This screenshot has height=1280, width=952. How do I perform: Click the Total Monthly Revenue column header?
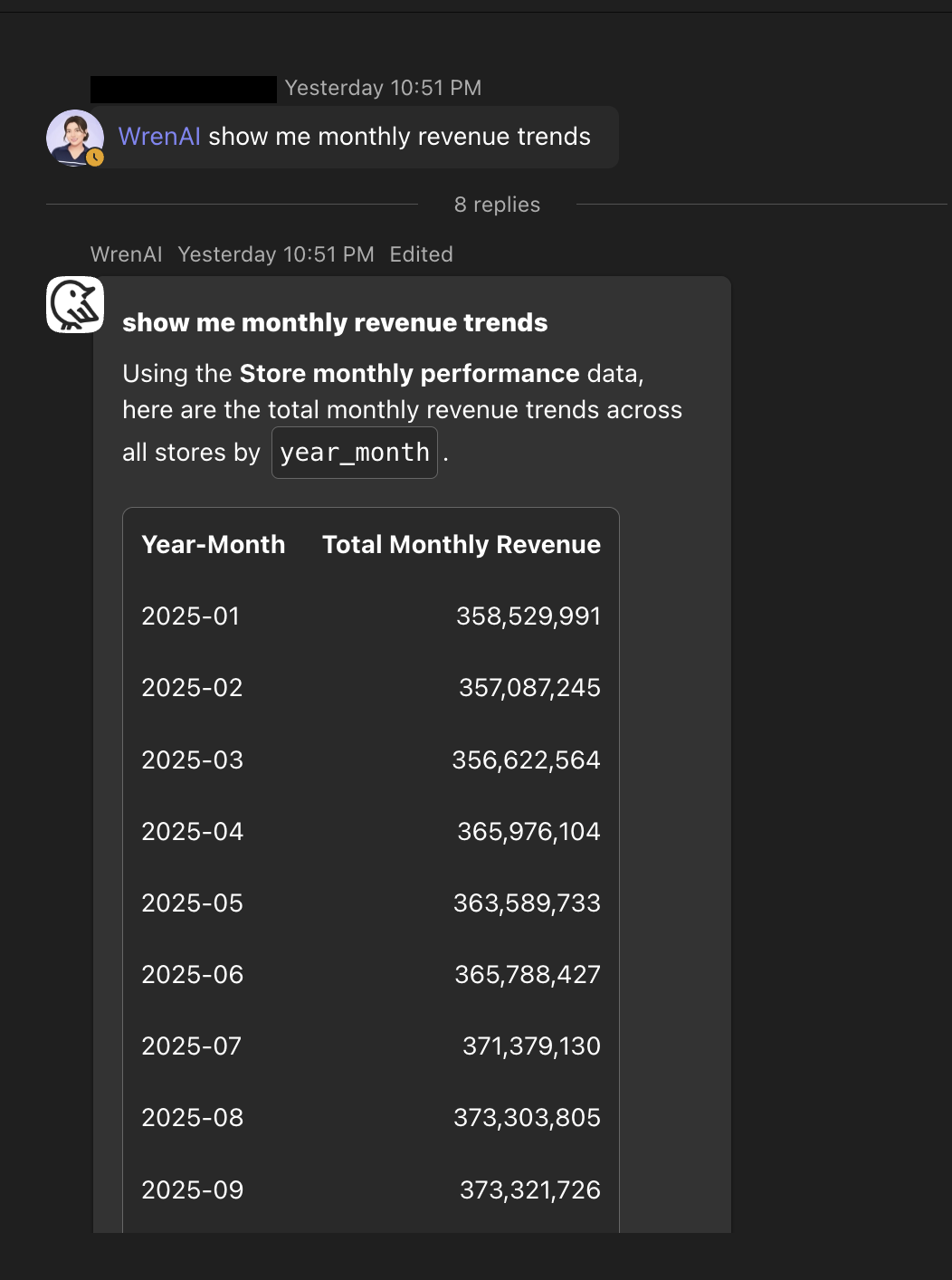462,544
